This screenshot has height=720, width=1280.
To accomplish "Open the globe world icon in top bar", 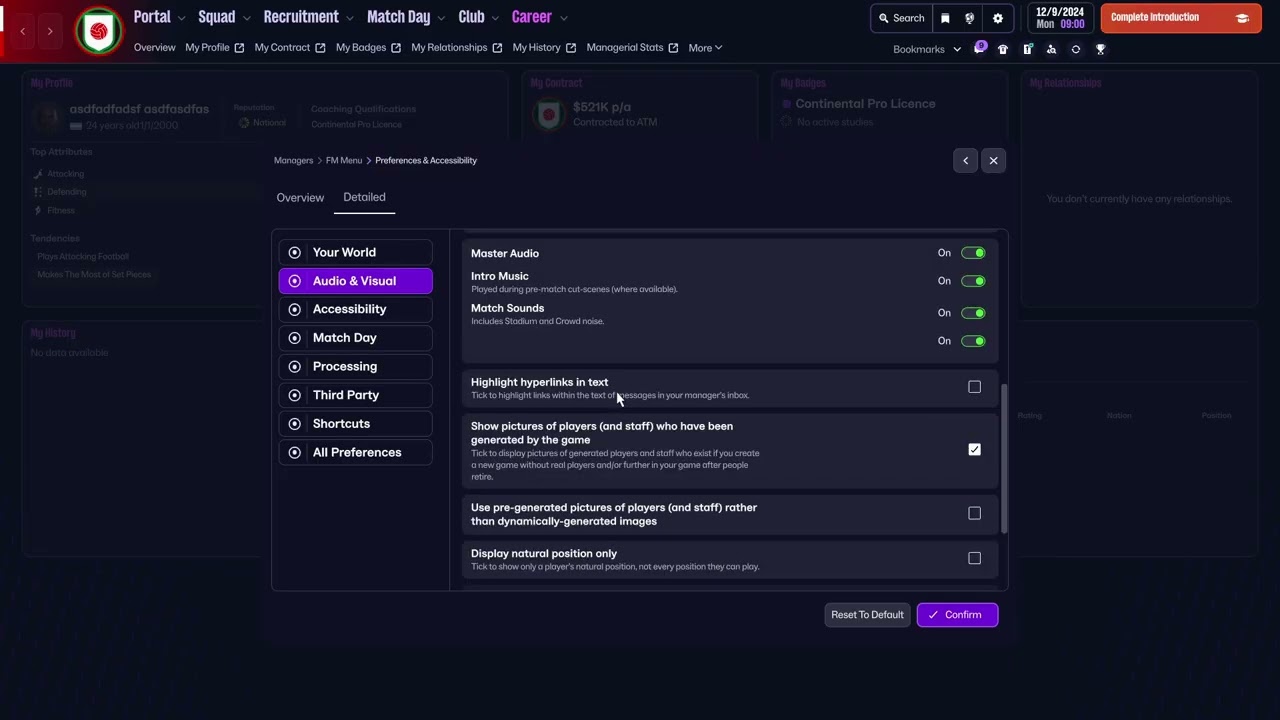I will click(970, 18).
